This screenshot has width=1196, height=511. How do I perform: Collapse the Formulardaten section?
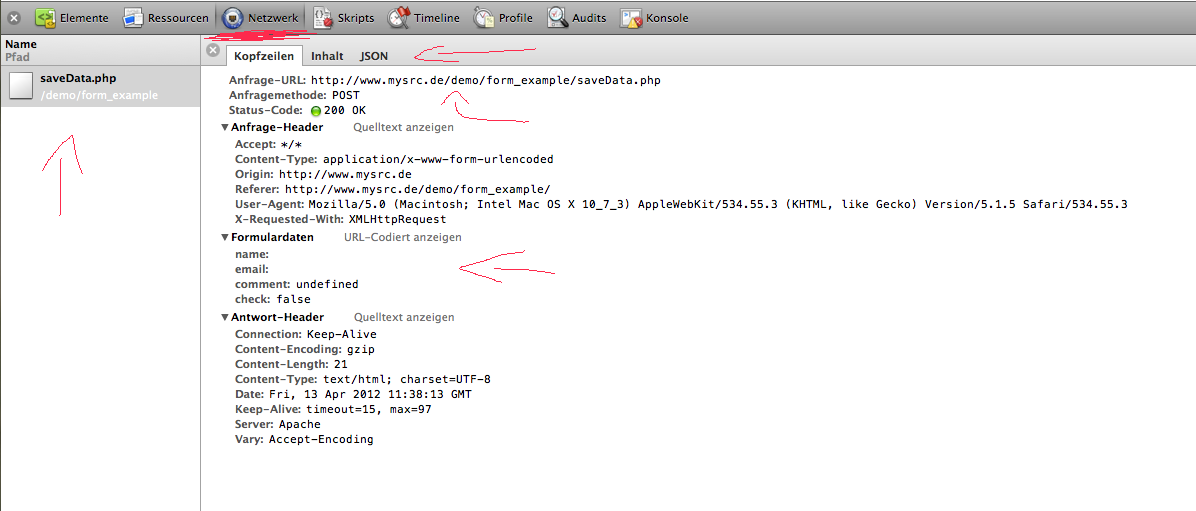(225, 238)
